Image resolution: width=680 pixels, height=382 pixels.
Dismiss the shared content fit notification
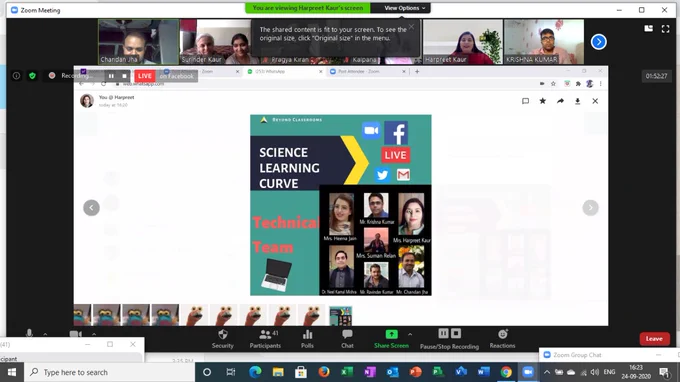click(411, 26)
